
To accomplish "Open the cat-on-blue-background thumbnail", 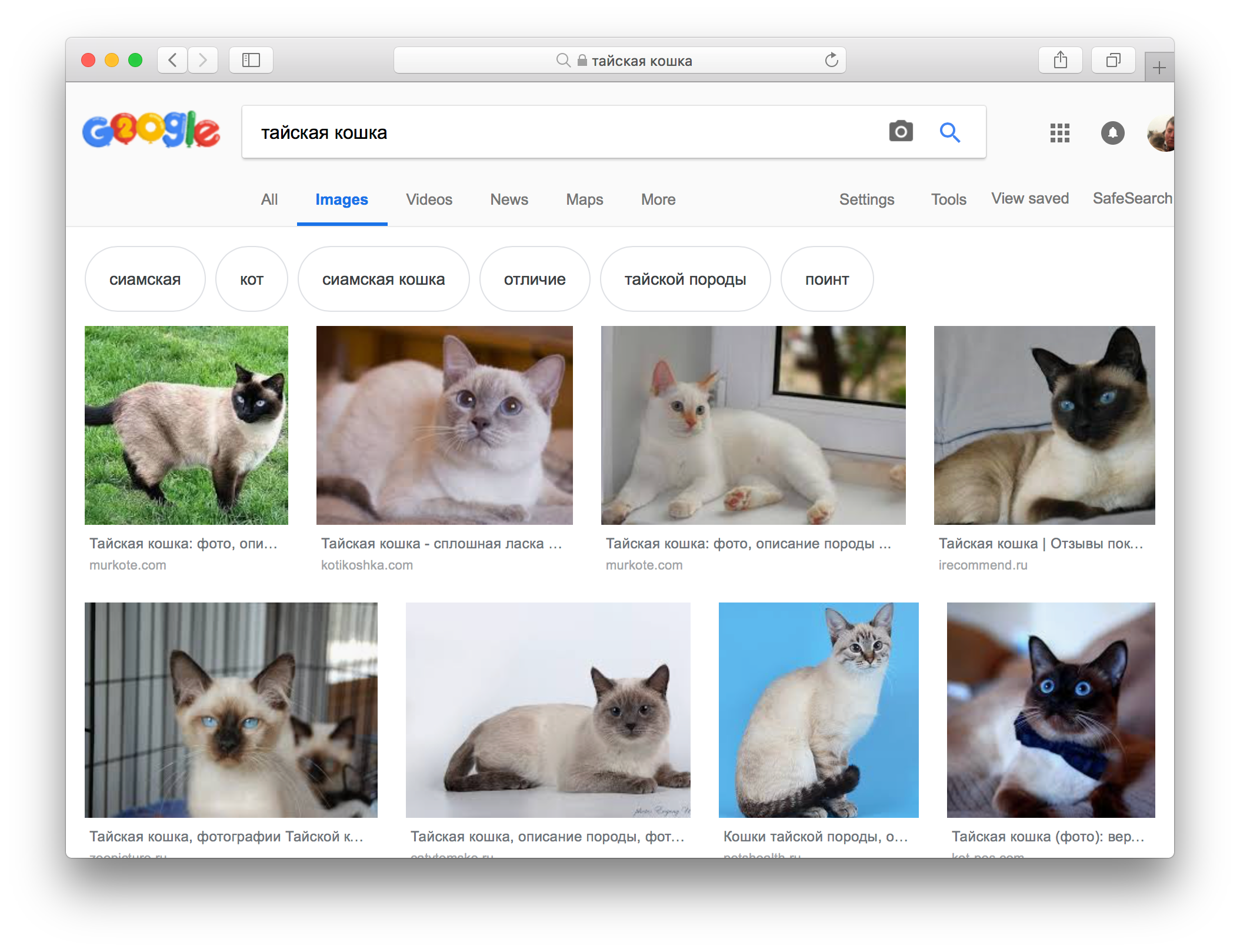I will pos(818,710).
